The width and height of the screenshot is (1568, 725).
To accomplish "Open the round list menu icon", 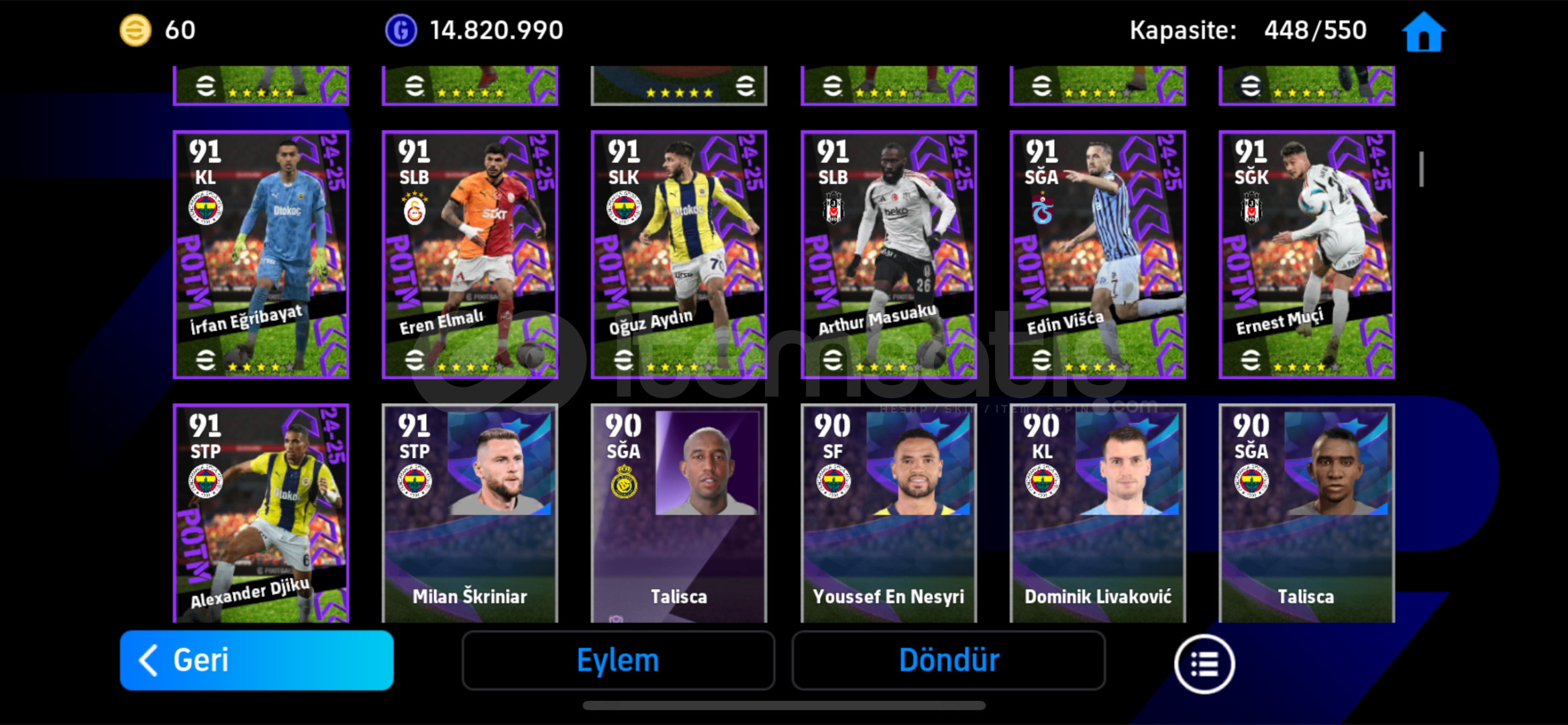I will point(1204,664).
